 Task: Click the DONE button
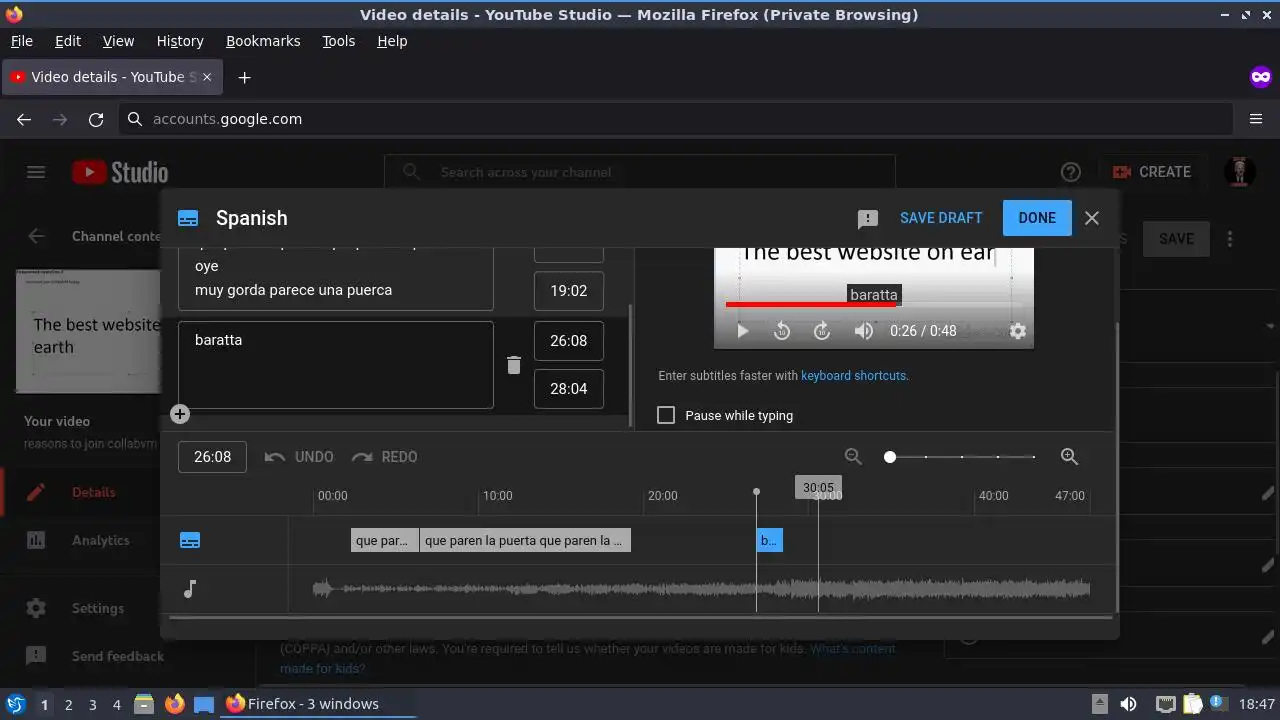tap(1037, 218)
